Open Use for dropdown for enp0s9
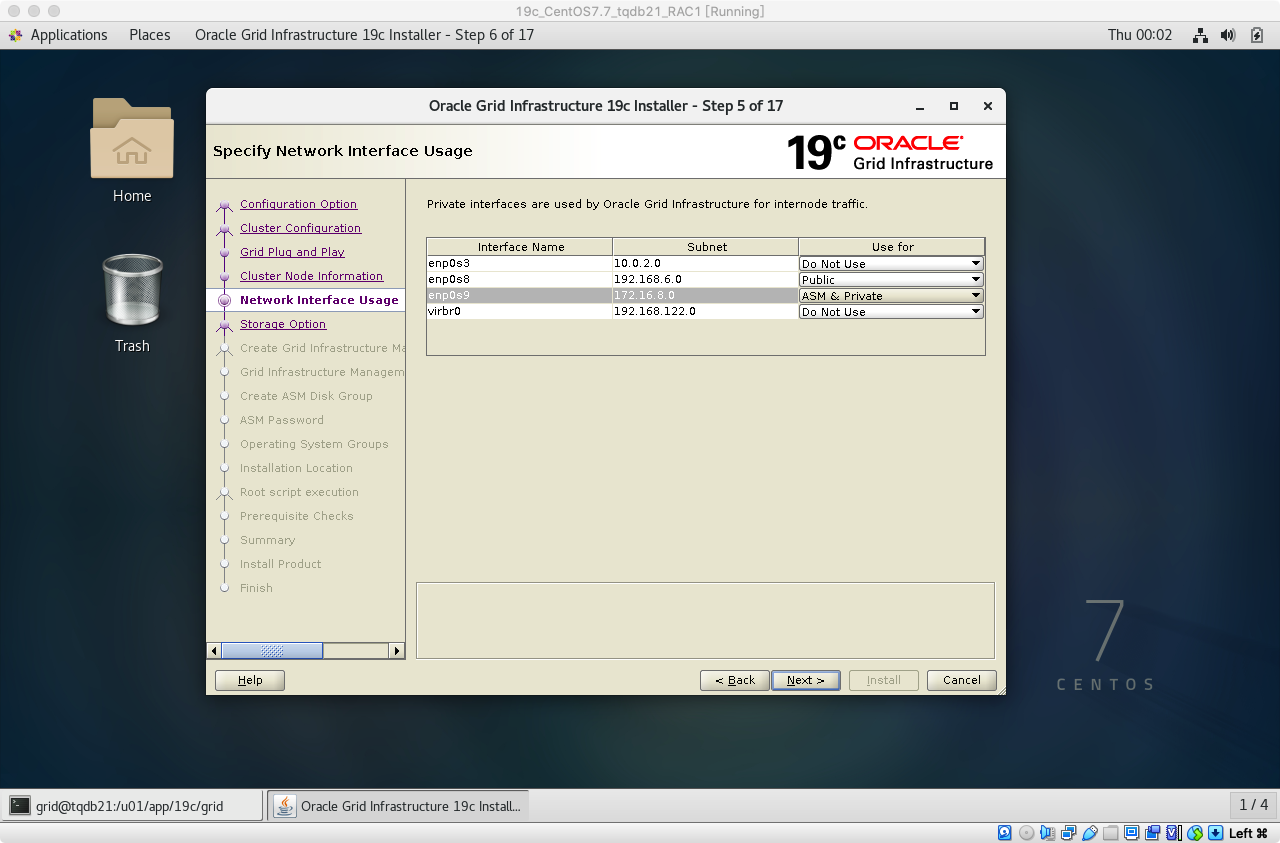 (891, 296)
